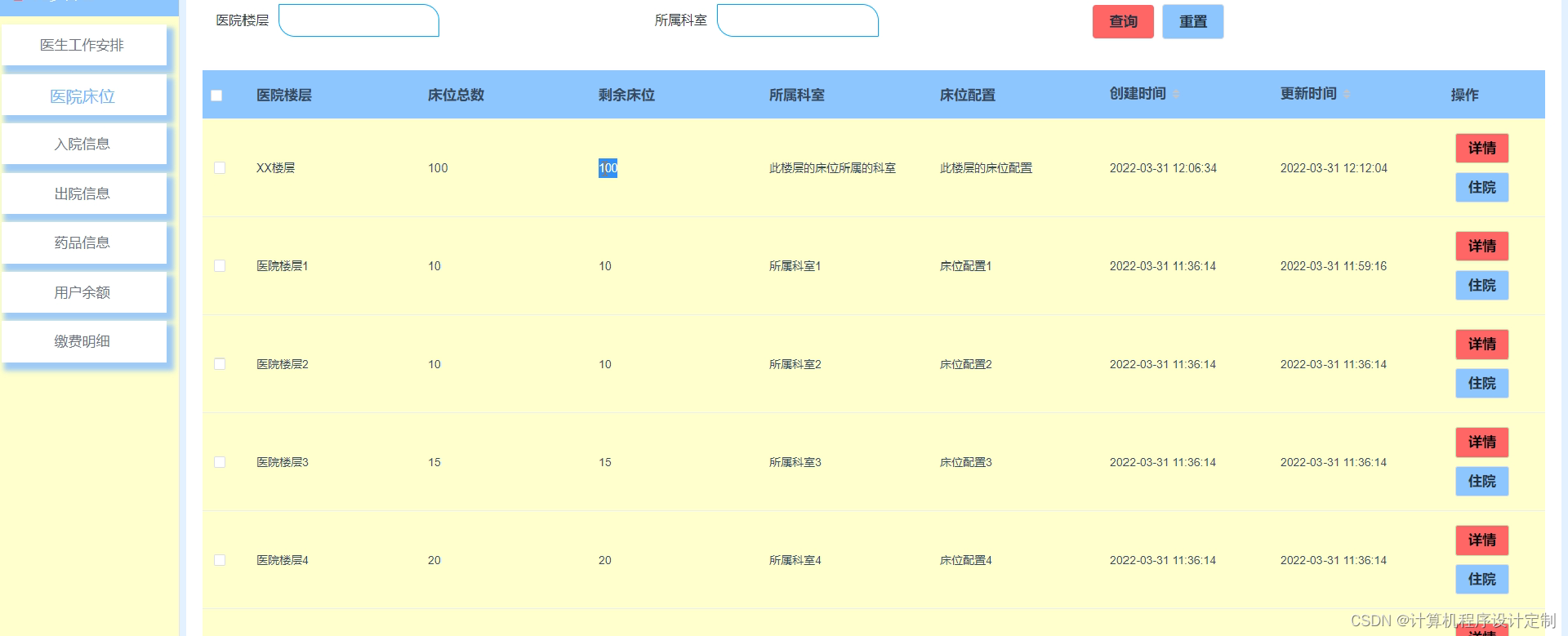The image size is (1568, 636).
Task: Click the 所属科室3 cell
Action: [x=795, y=462]
